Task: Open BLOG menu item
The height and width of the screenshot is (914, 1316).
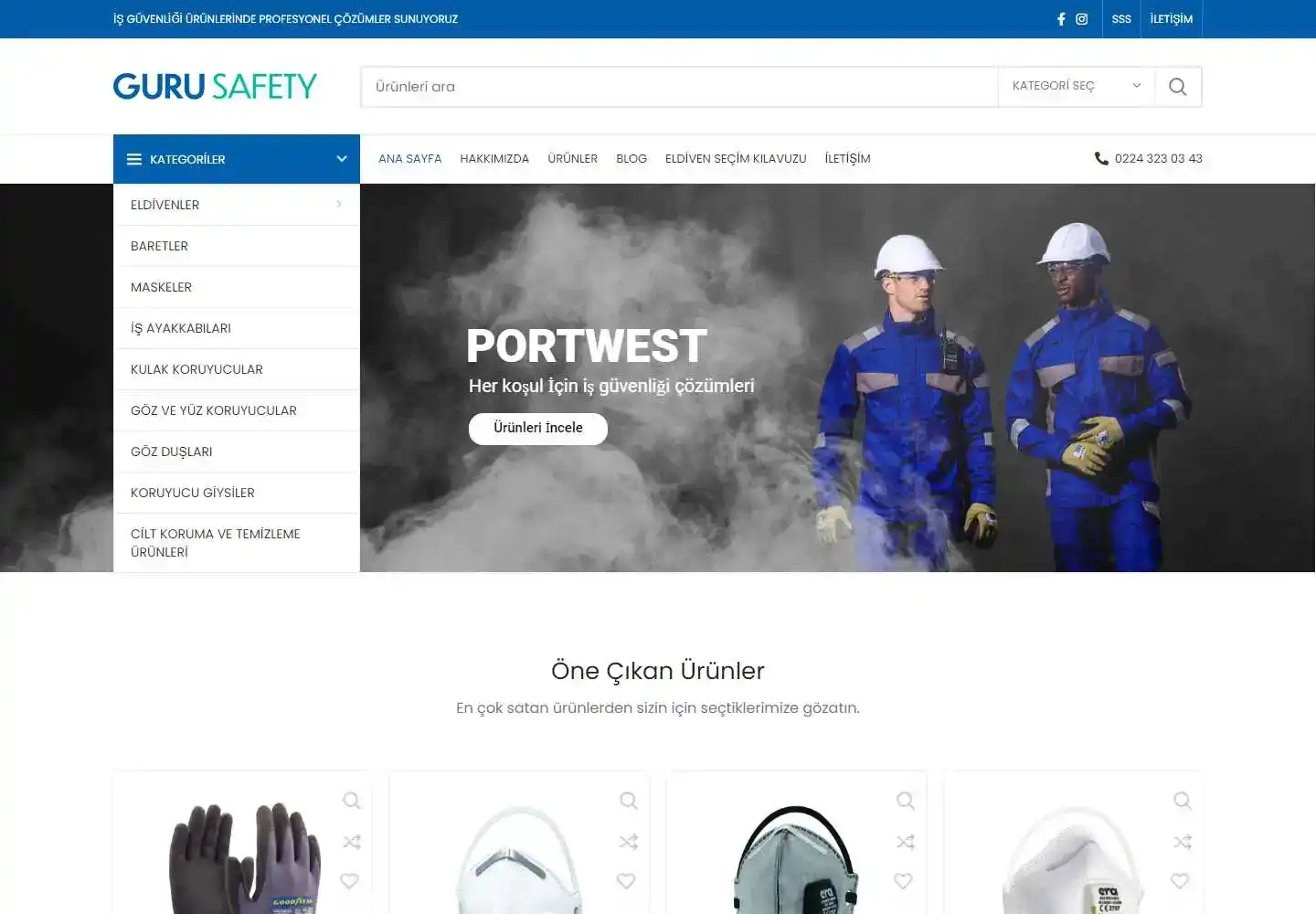Action: [x=631, y=159]
